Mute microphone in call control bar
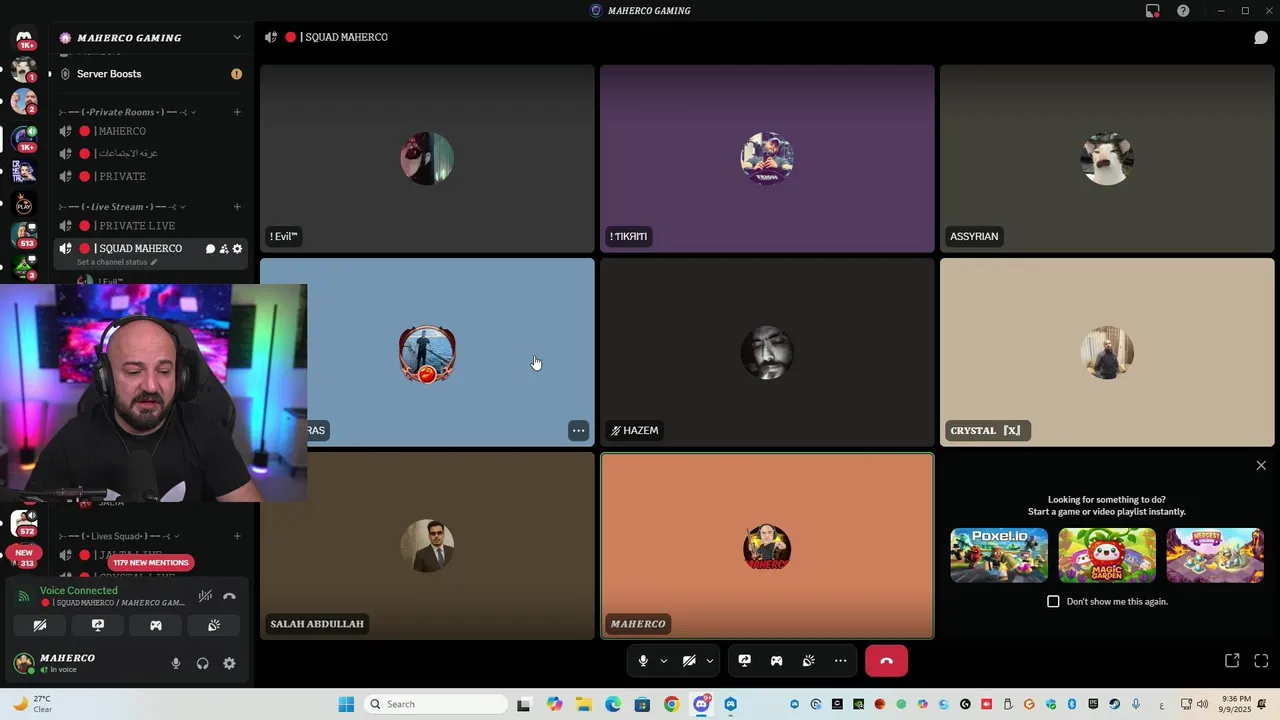This screenshot has height=720, width=1280. point(643,661)
